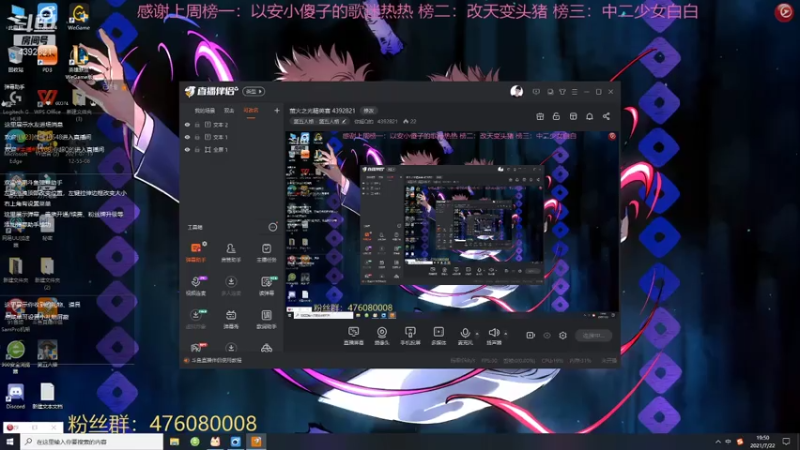Open the taskbar clock and date
Viewport: 800px width, 450px height.
(x=762, y=441)
